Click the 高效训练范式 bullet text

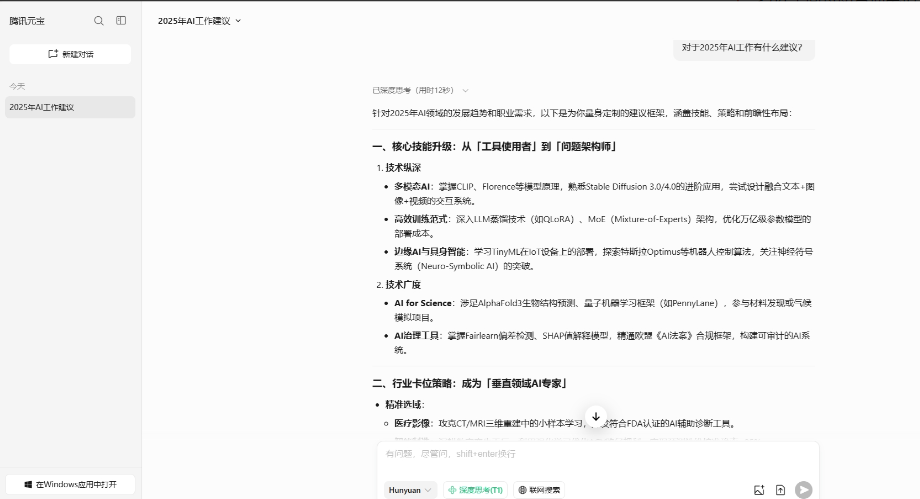[603, 226]
